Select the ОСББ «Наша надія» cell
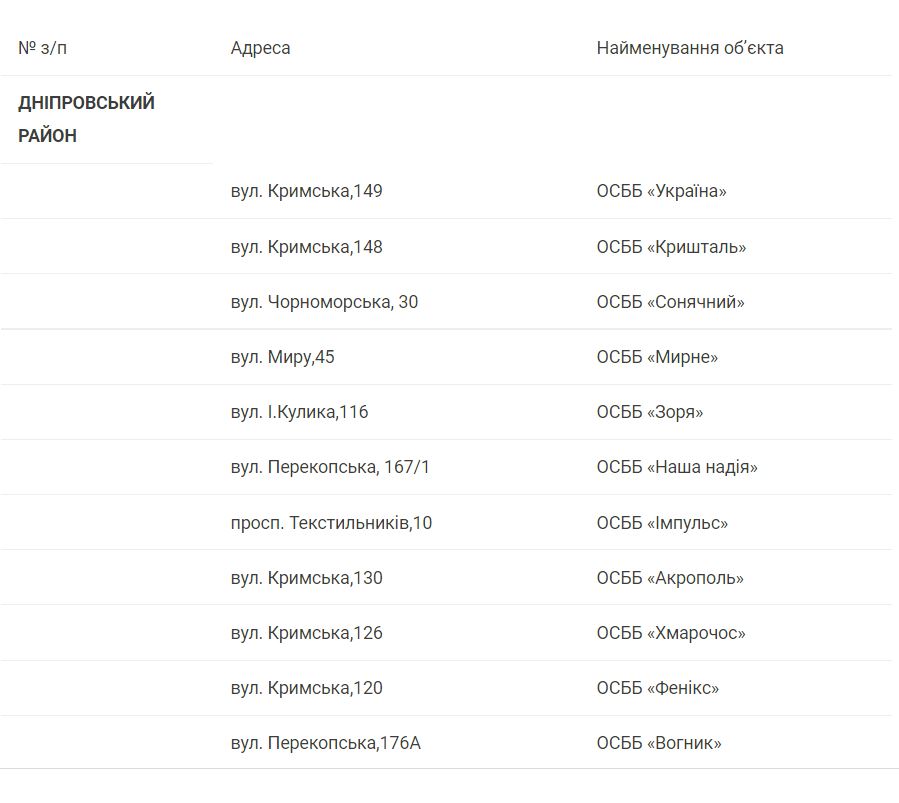This screenshot has width=899, height=803. 677,467
